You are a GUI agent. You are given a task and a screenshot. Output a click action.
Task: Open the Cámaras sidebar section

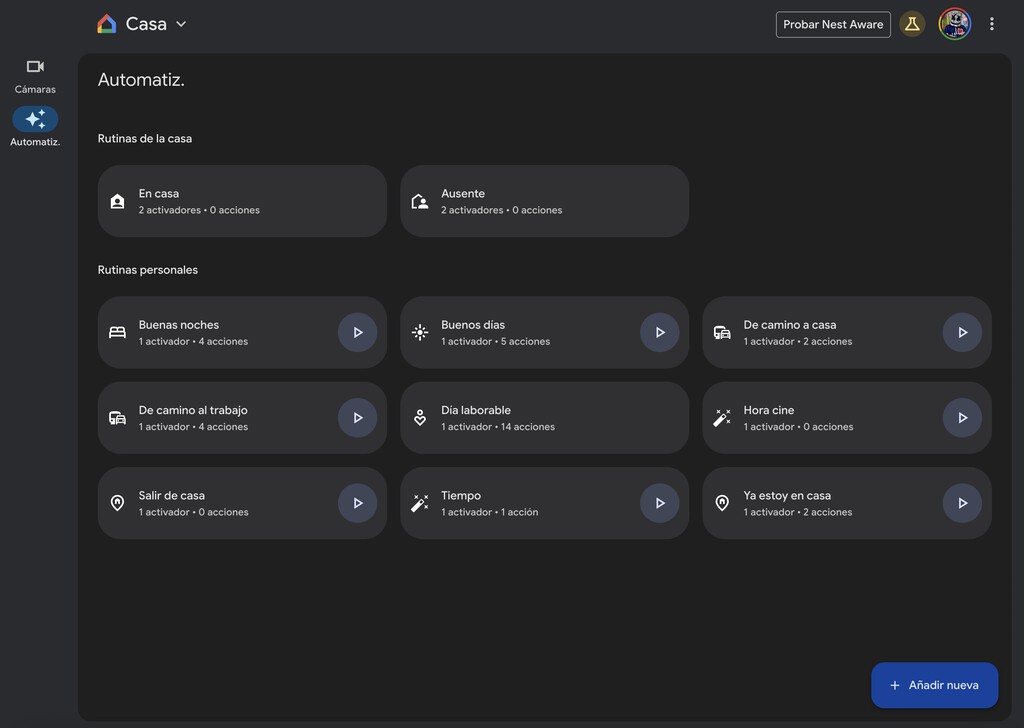35,75
